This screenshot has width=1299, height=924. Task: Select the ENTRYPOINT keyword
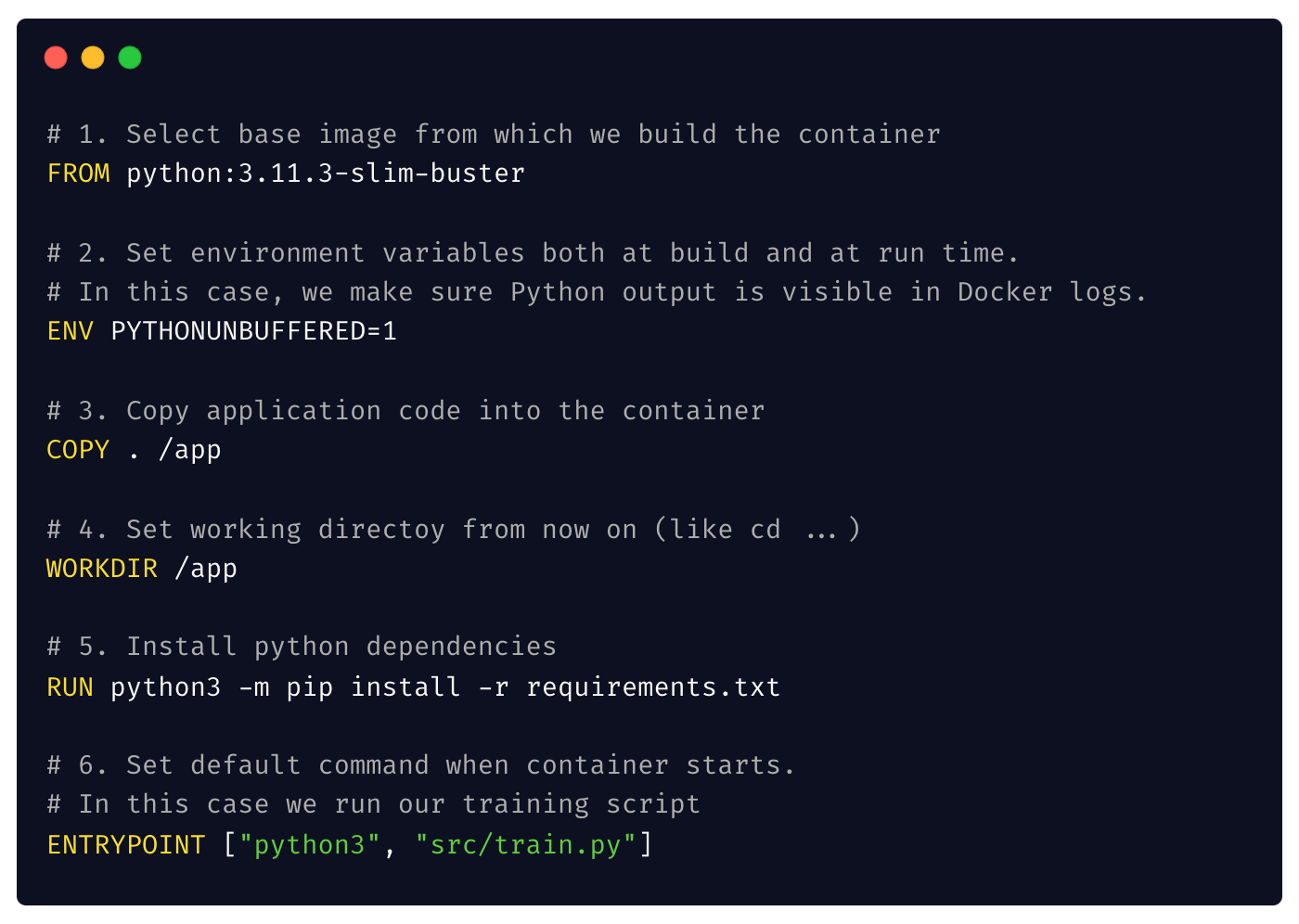pyautogui.click(x=125, y=844)
